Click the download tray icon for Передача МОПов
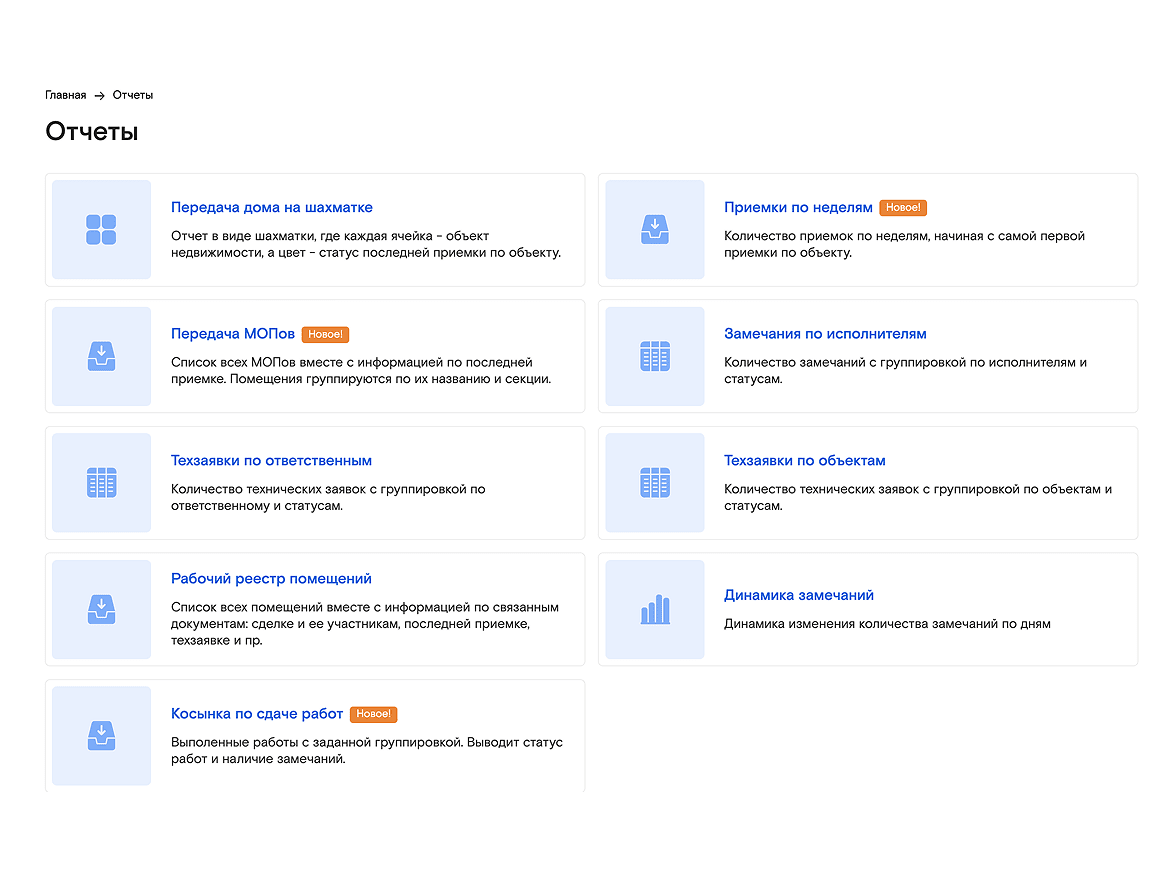 click(101, 356)
